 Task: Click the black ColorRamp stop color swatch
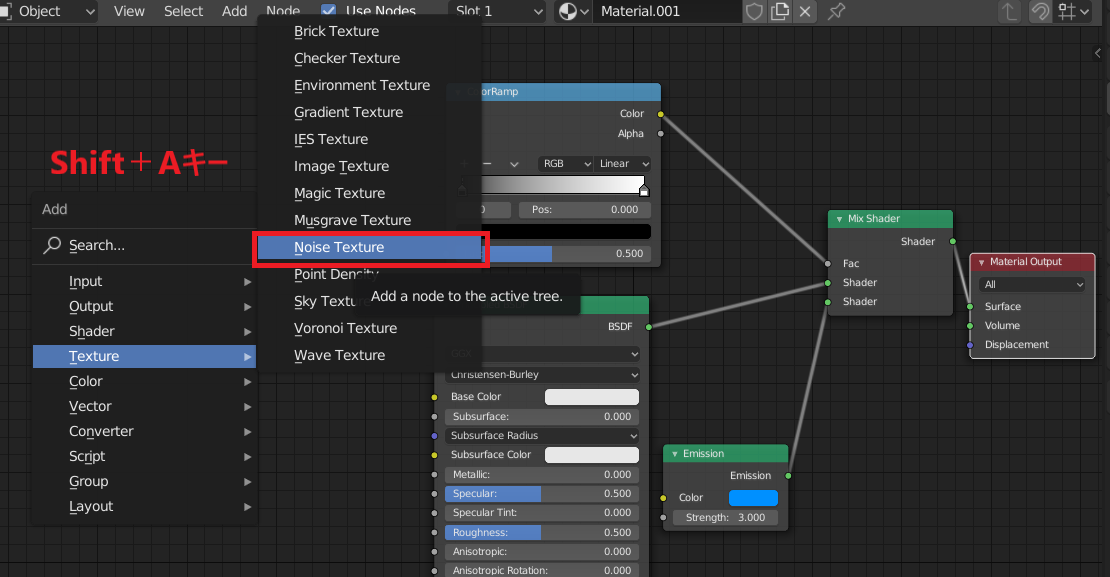point(565,232)
